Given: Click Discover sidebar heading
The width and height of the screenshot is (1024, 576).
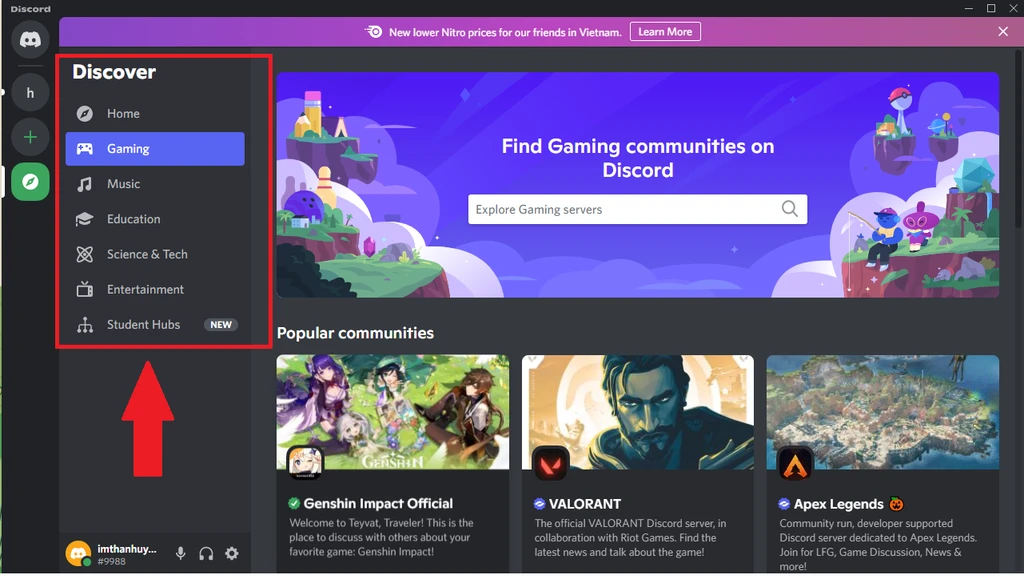Looking at the screenshot, I should (x=114, y=72).
